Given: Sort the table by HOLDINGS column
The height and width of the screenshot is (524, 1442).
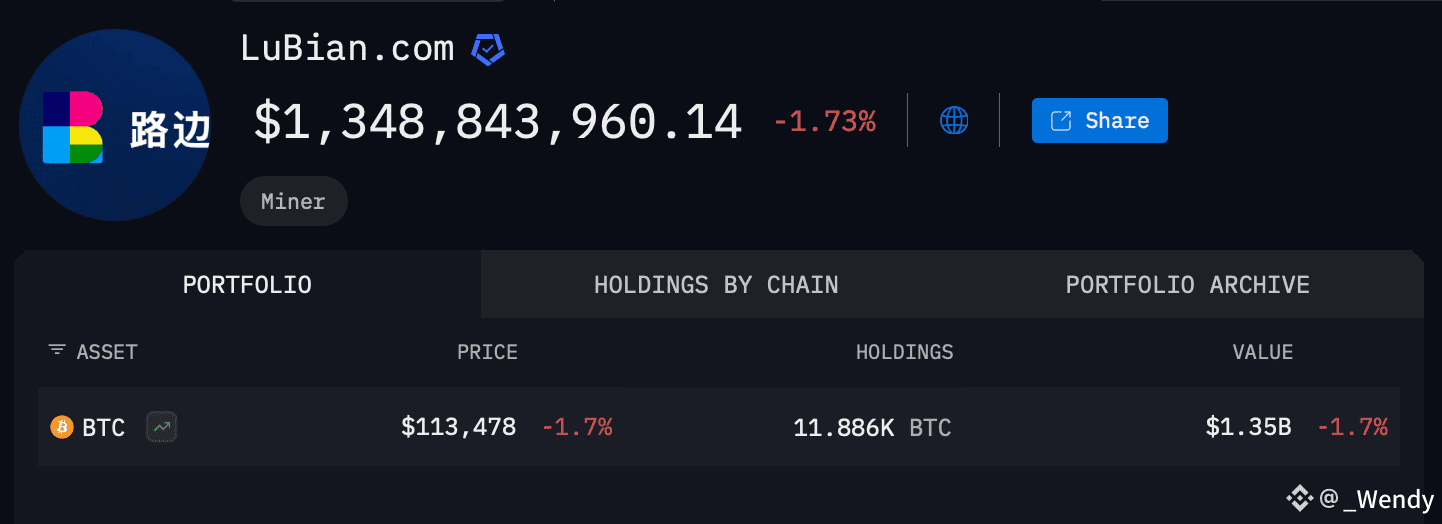Looking at the screenshot, I should [x=905, y=352].
